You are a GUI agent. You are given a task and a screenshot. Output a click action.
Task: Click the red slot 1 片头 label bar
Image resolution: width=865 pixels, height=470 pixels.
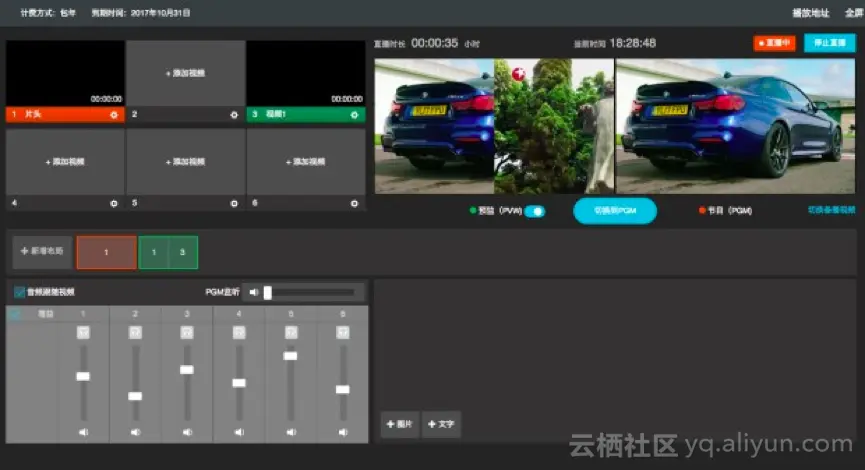pyautogui.click(x=65, y=114)
